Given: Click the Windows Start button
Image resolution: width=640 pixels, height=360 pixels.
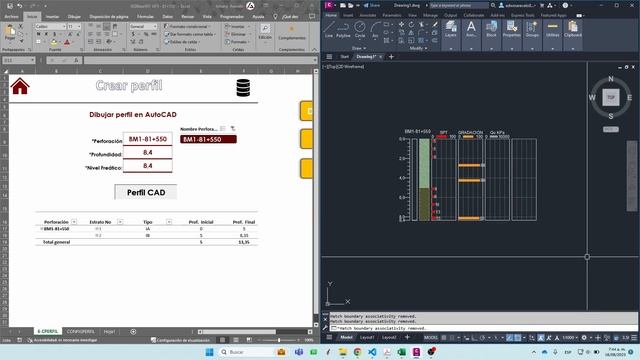Looking at the screenshot, I should [x=209, y=352].
